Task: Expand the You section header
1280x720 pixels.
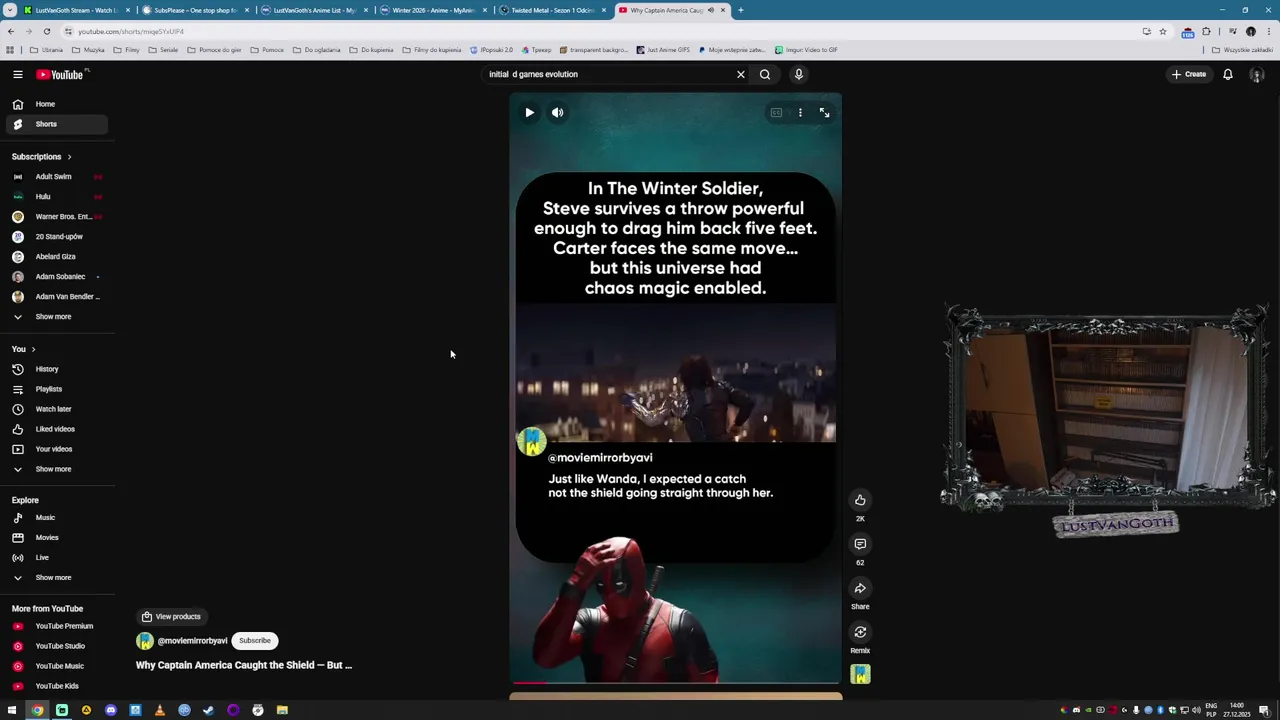Action: tap(23, 349)
